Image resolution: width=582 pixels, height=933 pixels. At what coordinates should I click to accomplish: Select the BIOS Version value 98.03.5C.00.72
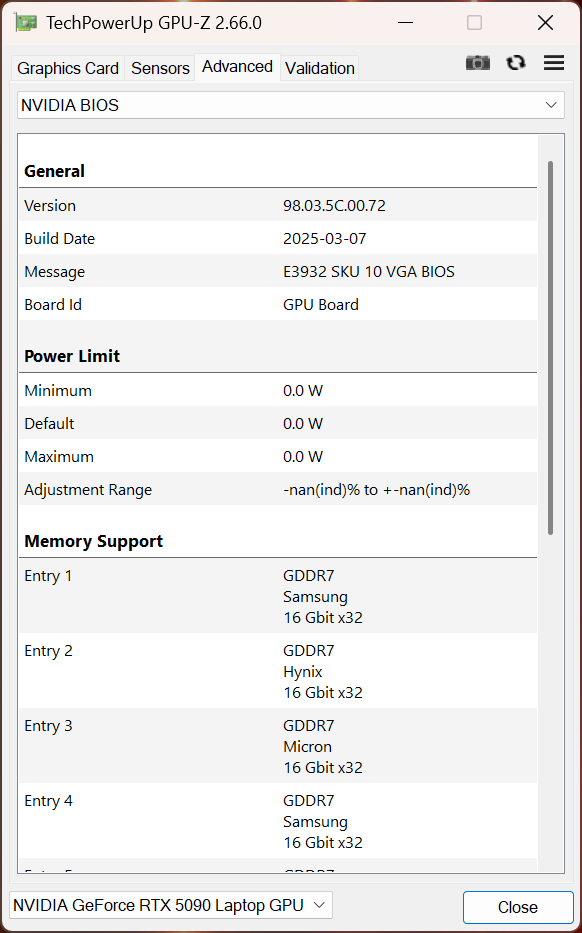[x=334, y=206]
